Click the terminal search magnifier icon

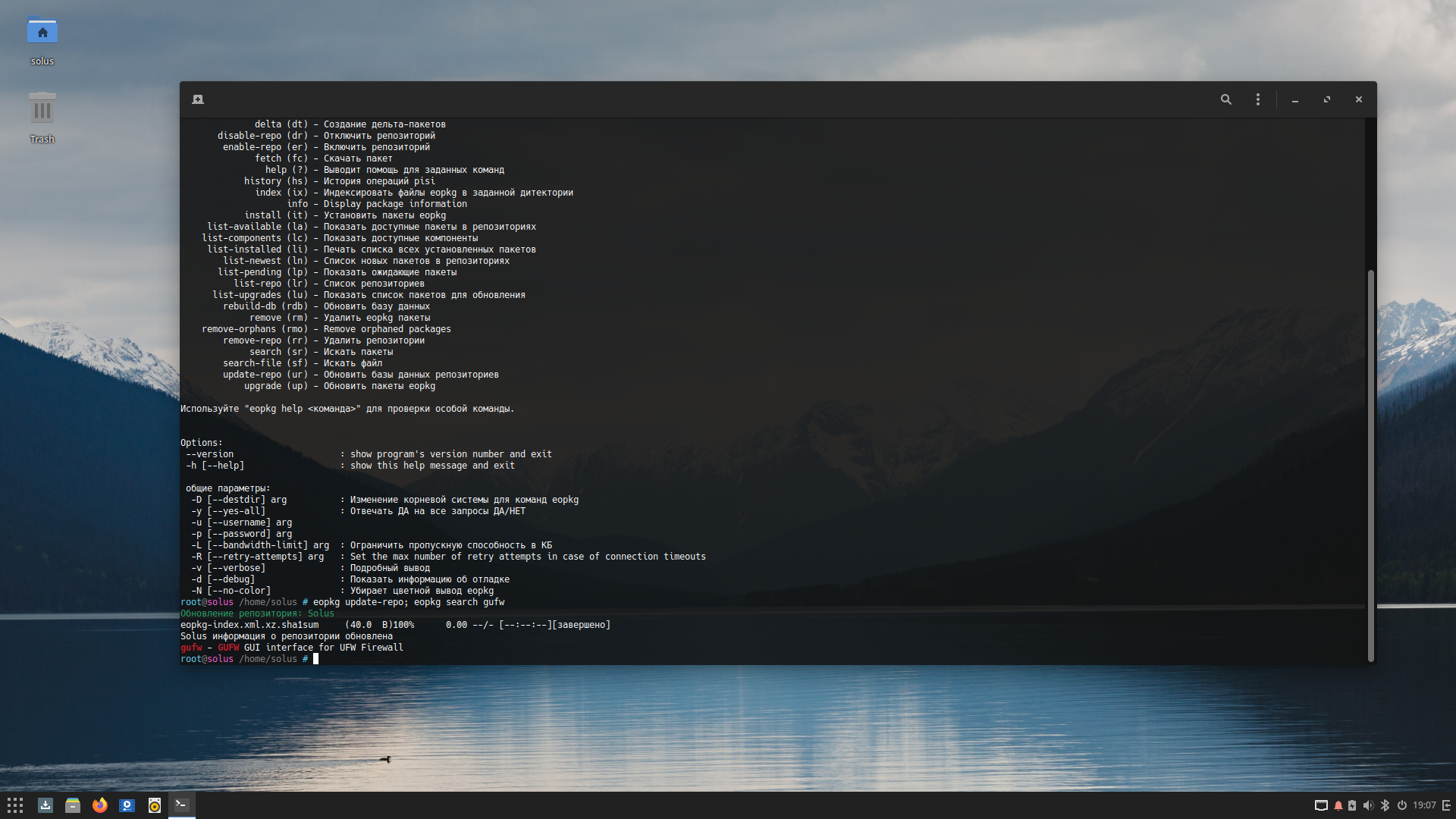click(x=1225, y=99)
